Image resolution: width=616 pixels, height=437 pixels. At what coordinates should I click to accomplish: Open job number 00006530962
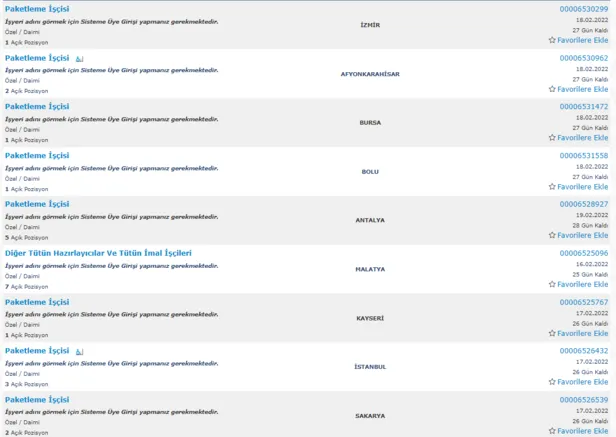pos(583,58)
